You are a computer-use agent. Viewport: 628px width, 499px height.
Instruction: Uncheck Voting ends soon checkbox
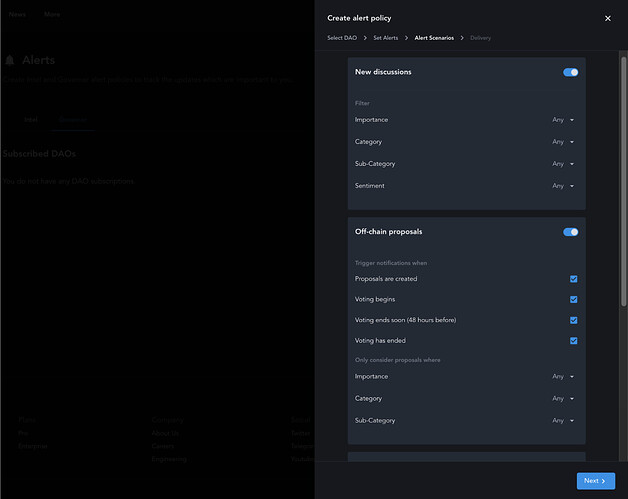[x=574, y=320]
